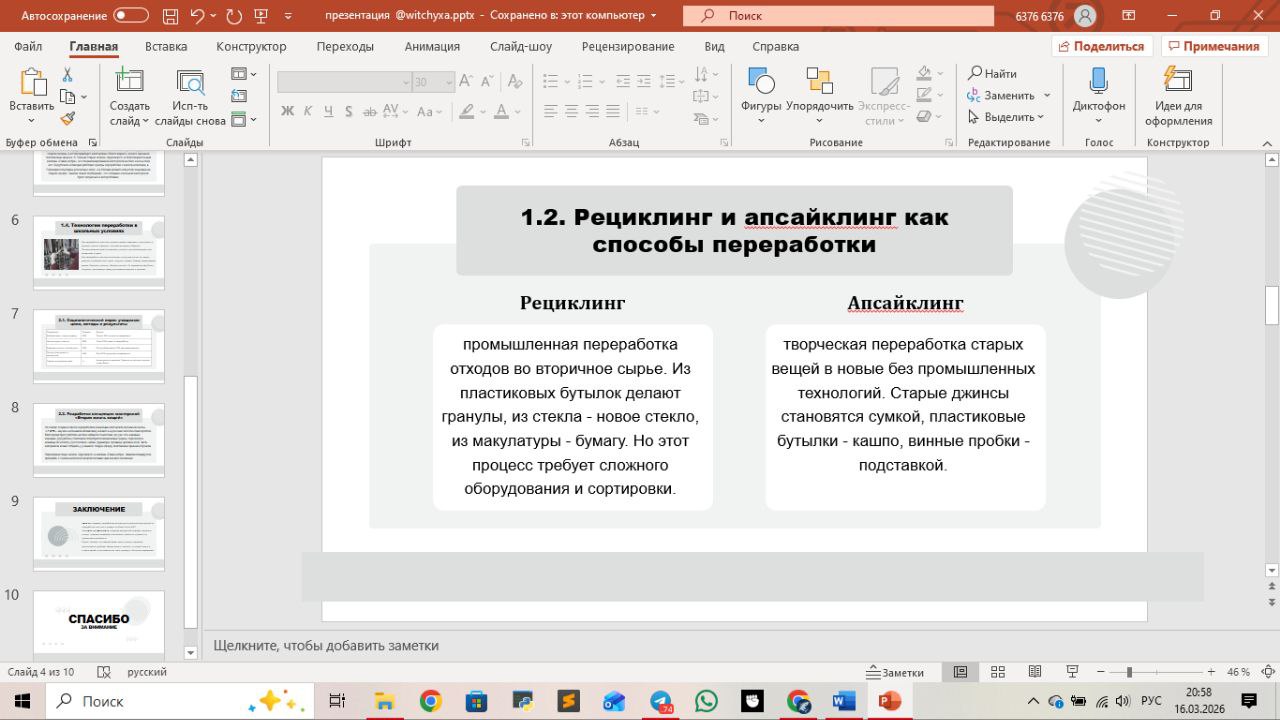1280x720 pixels.
Task: Select center alignment paragraph button
Action: pos(573,111)
